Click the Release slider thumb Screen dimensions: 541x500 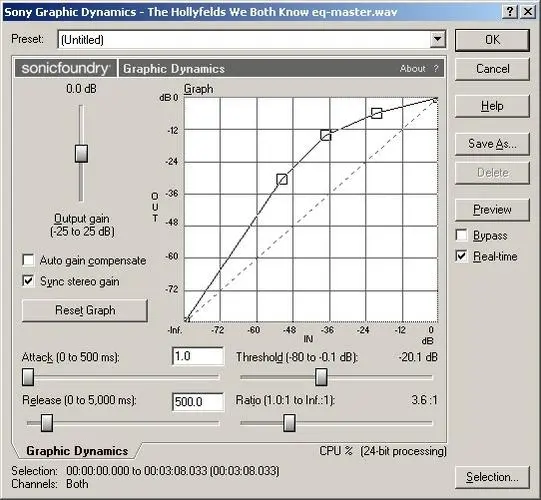47,423
